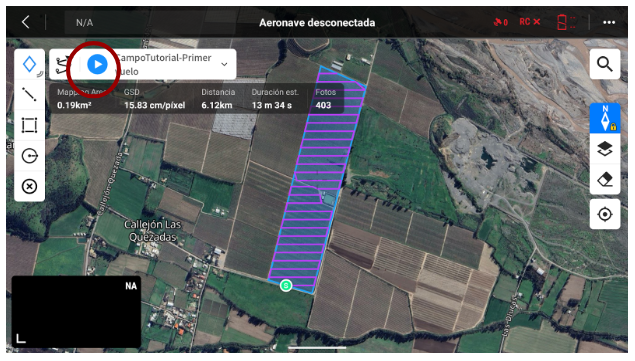Select the eraser tool icon
Image resolution: width=635 pixels, height=361 pixels.
tap(605, 179)
